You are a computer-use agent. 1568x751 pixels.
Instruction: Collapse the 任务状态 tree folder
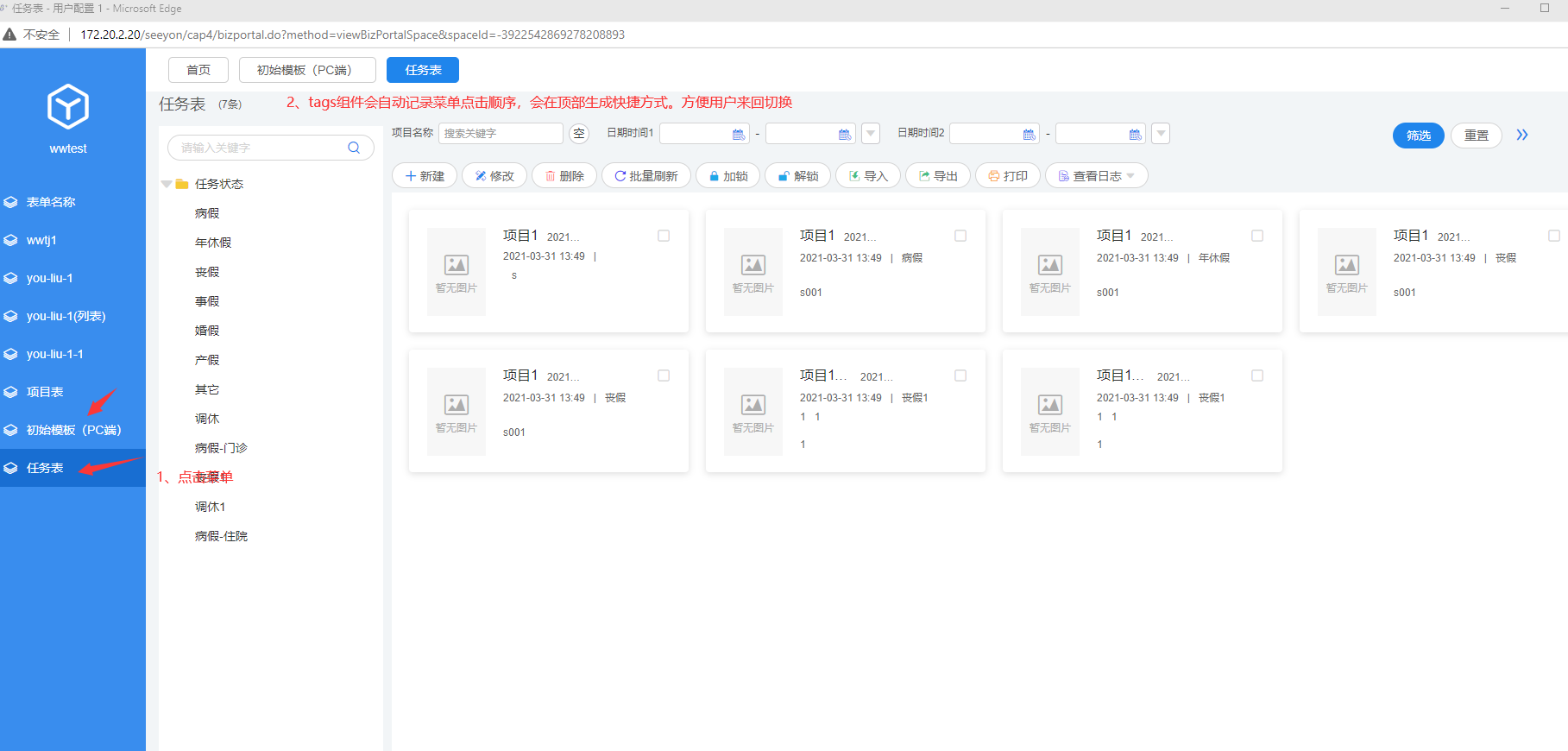click(167, 184)
